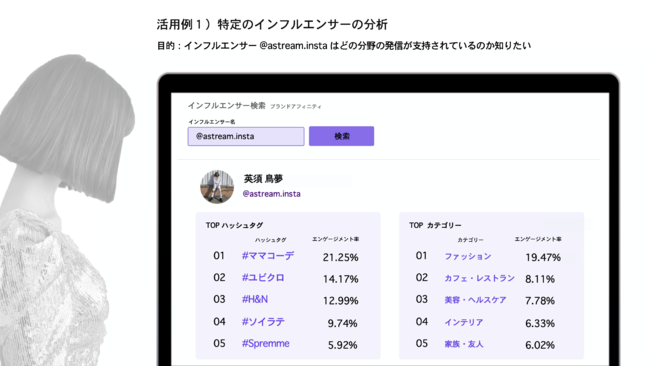Open the カフェ・レストラン category
This screenshot has height=366, width=650.
479,279
